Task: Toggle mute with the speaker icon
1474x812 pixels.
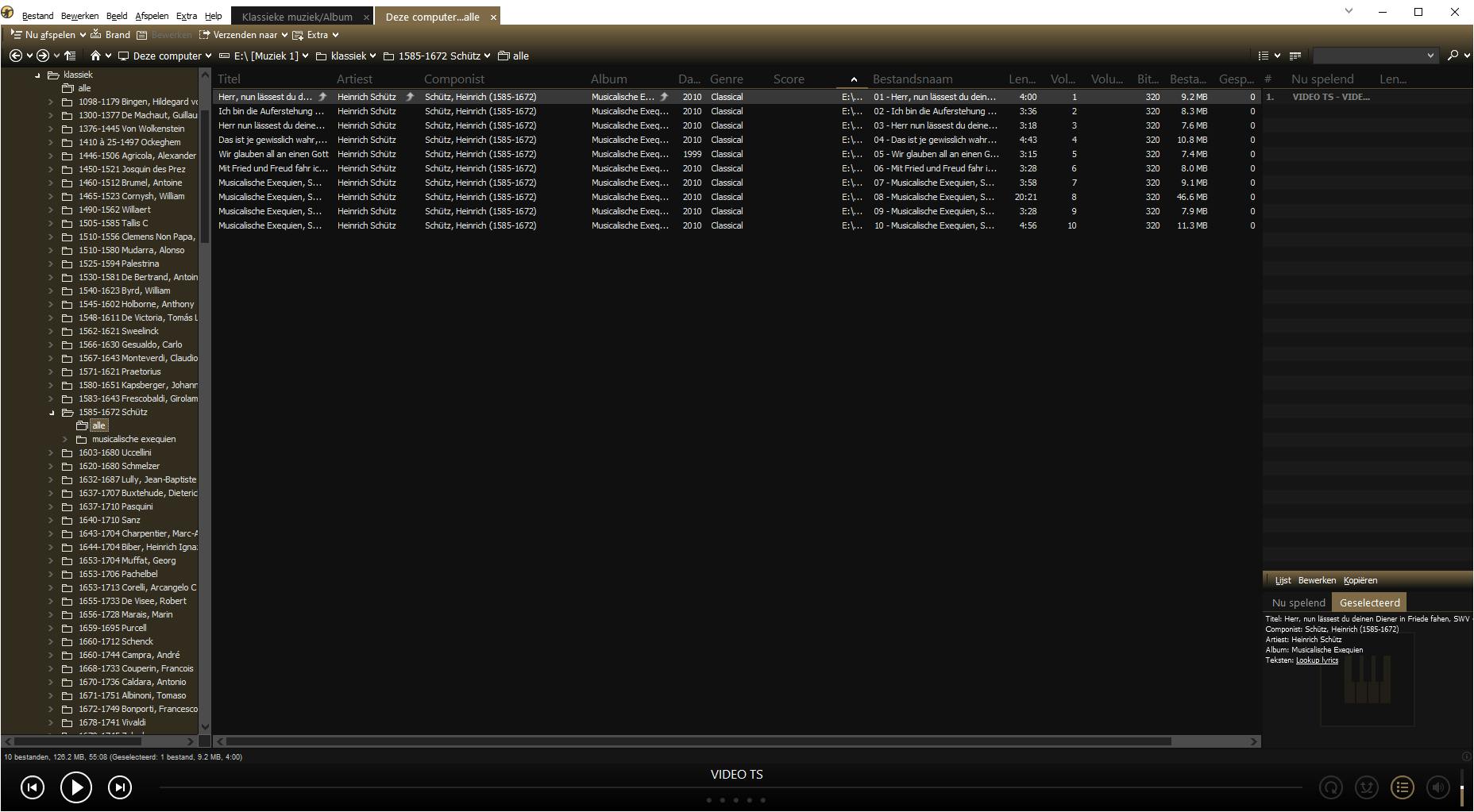Action: [1438, 787]
